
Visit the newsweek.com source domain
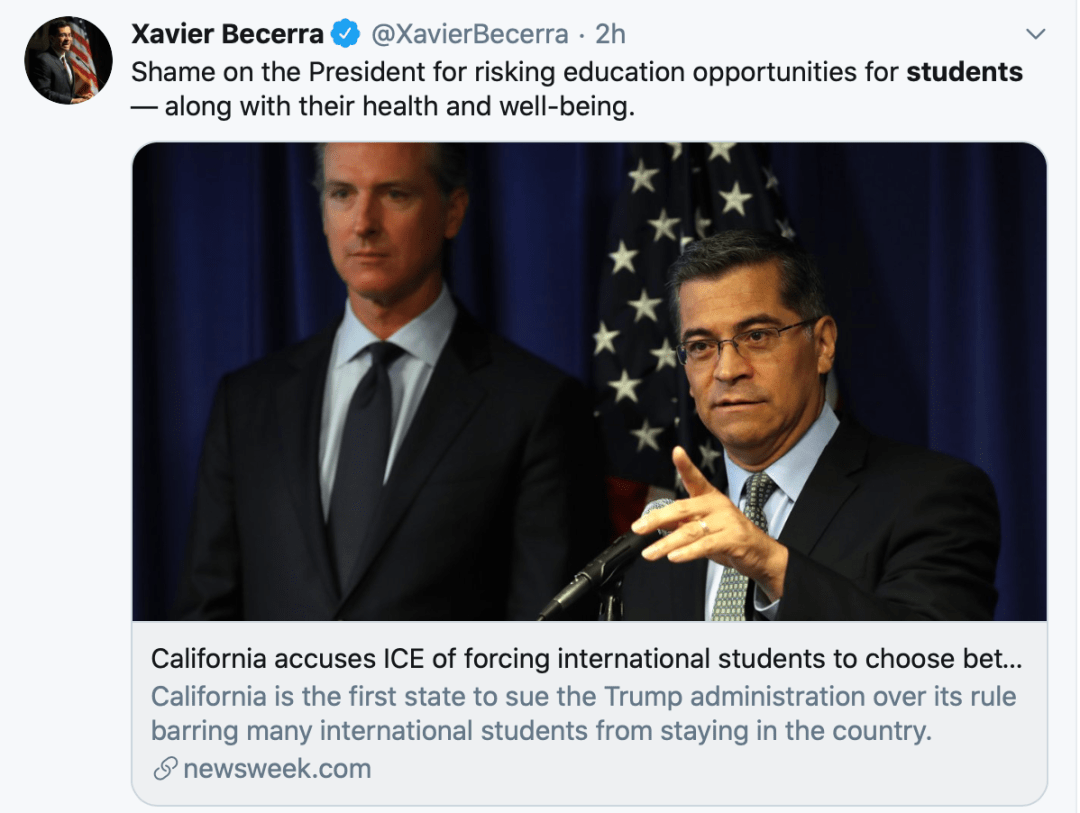click(277, 769)
